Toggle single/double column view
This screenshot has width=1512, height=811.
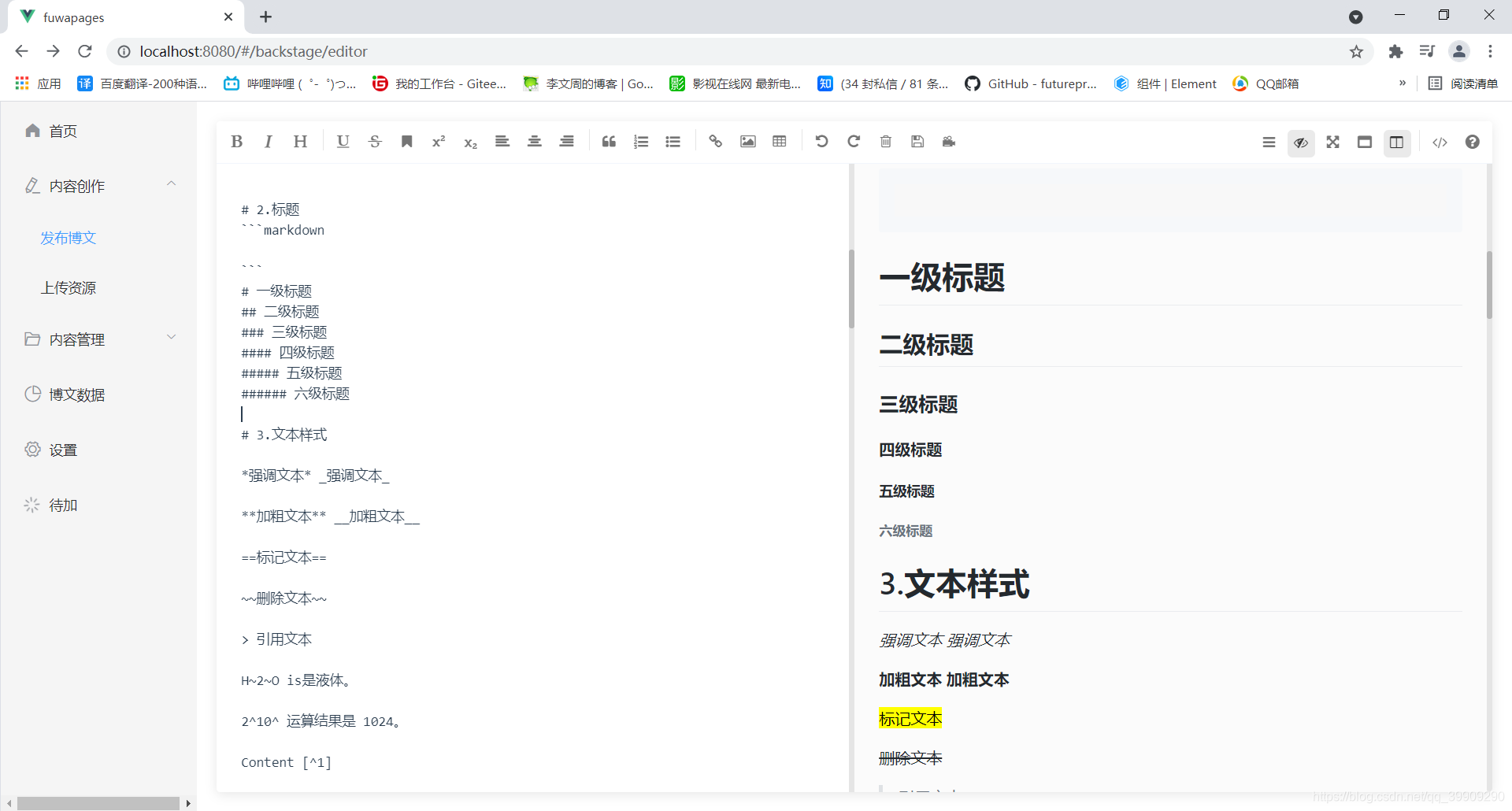[x=1396, y=143]
